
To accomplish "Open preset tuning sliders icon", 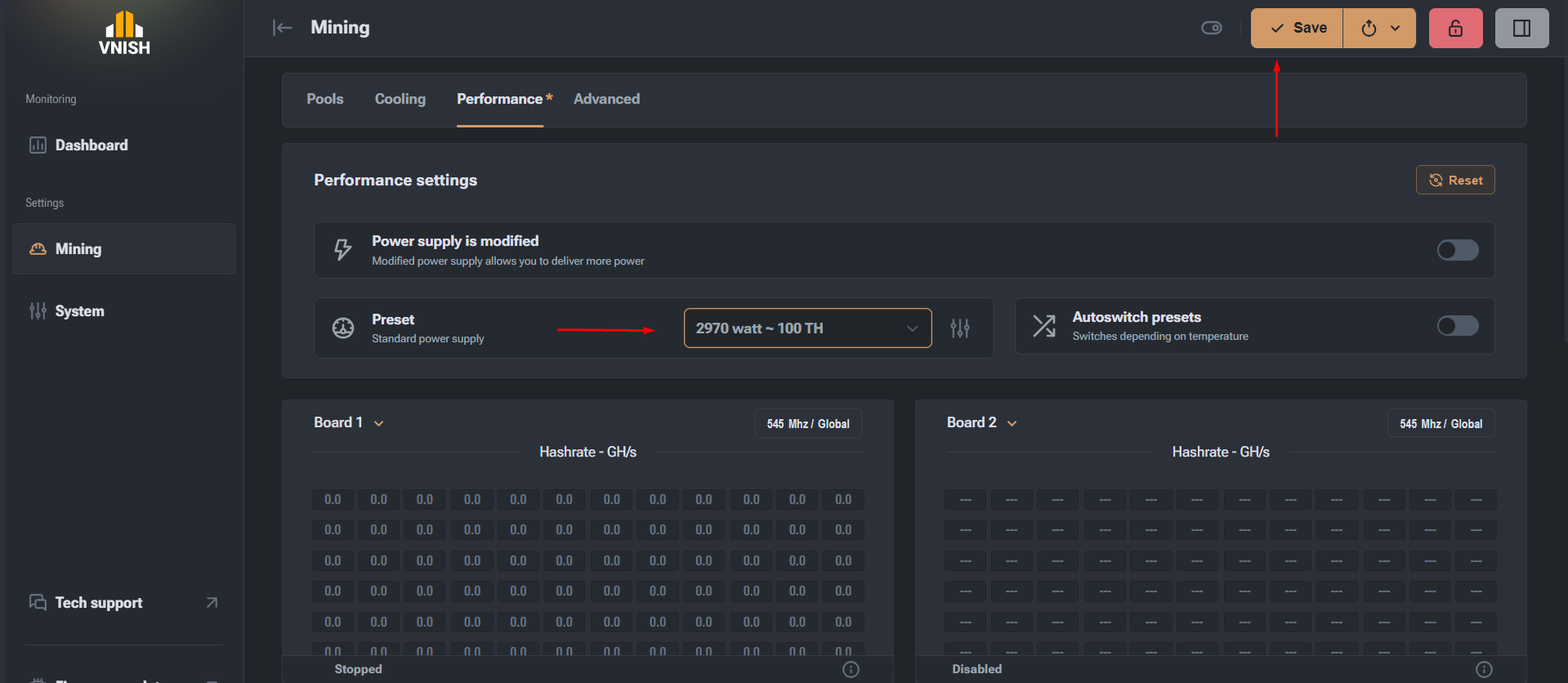I will pos(960,328).
